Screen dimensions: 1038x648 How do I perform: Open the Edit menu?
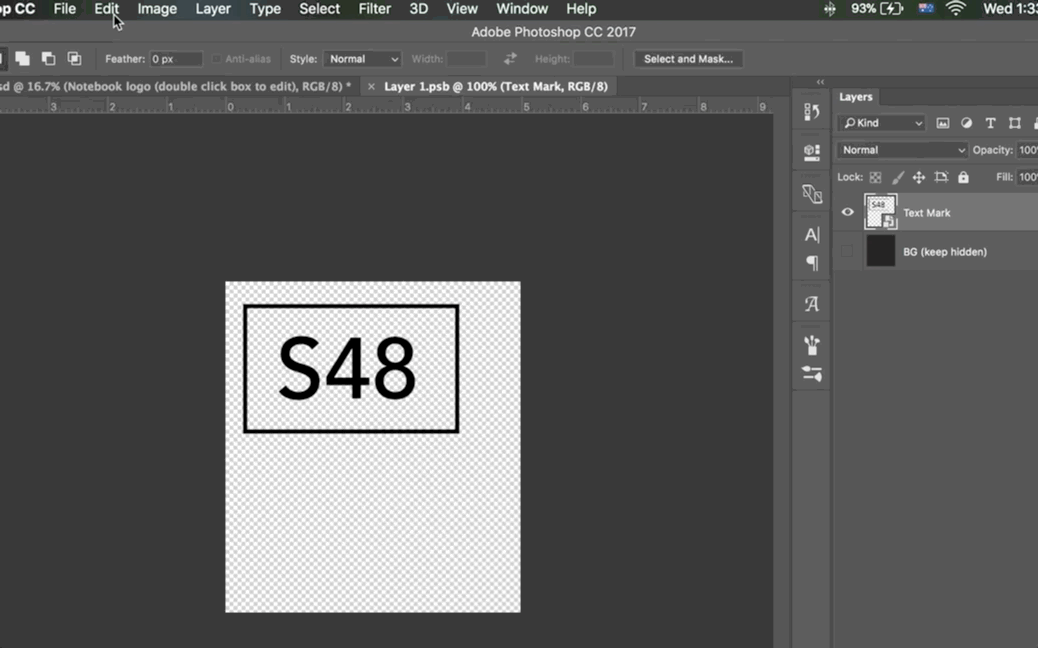click(106, 9)
